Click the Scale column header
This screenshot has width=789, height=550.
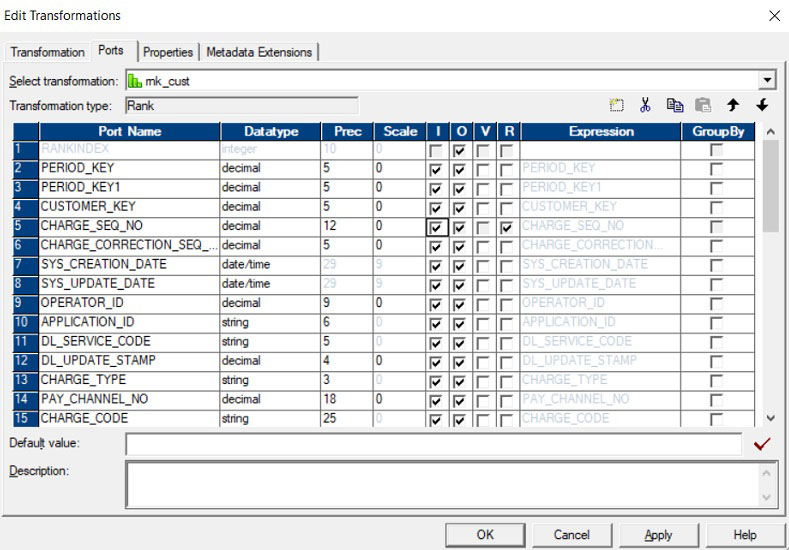pyautogui.click(x=400, y=131)
